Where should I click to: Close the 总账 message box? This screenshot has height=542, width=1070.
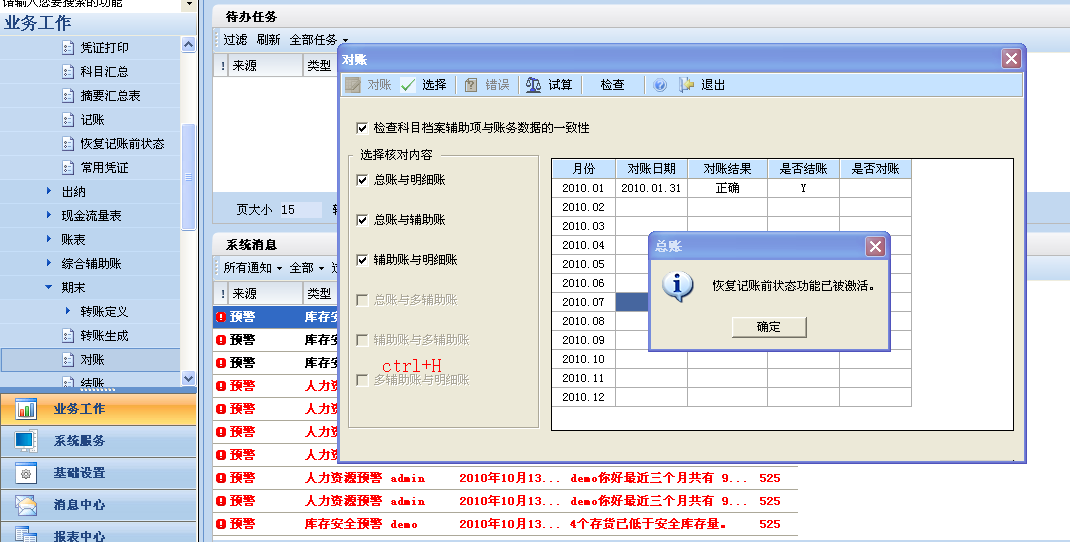point(876,246)
